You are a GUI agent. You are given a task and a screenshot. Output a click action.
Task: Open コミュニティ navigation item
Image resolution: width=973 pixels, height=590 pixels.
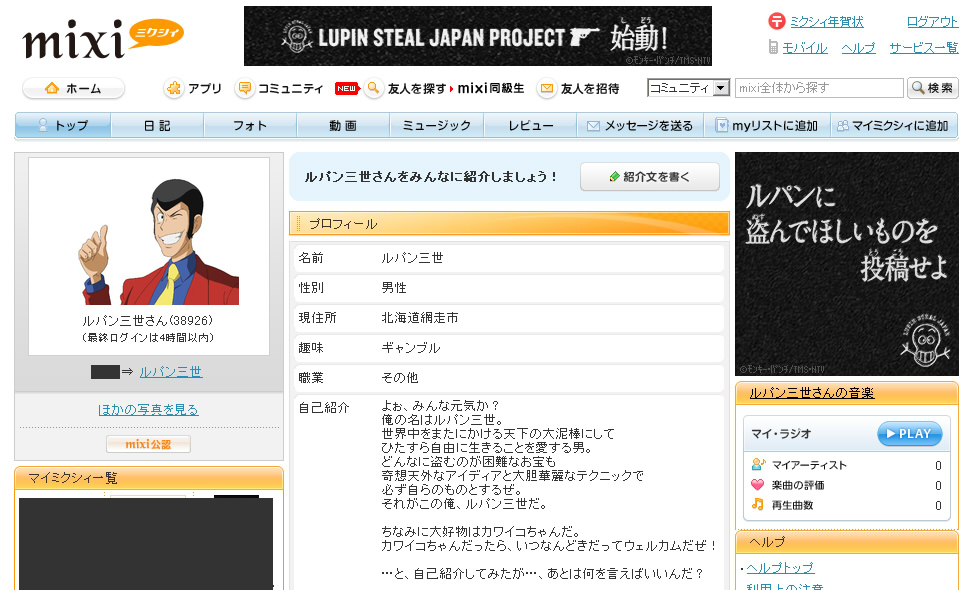pyautogui.click(x=290, y=89)
